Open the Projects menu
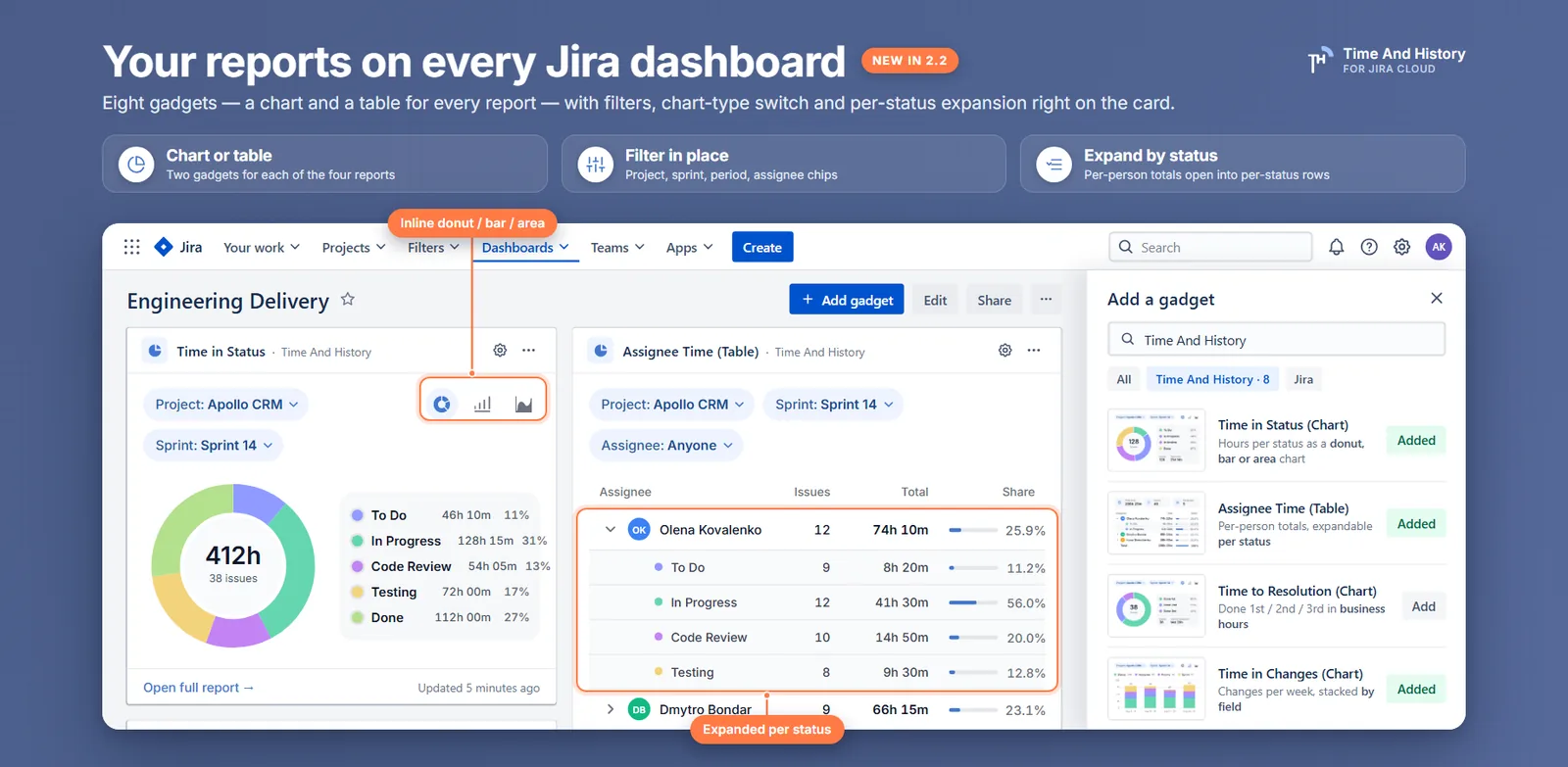 pyautogui.click(x=354, y=248)
